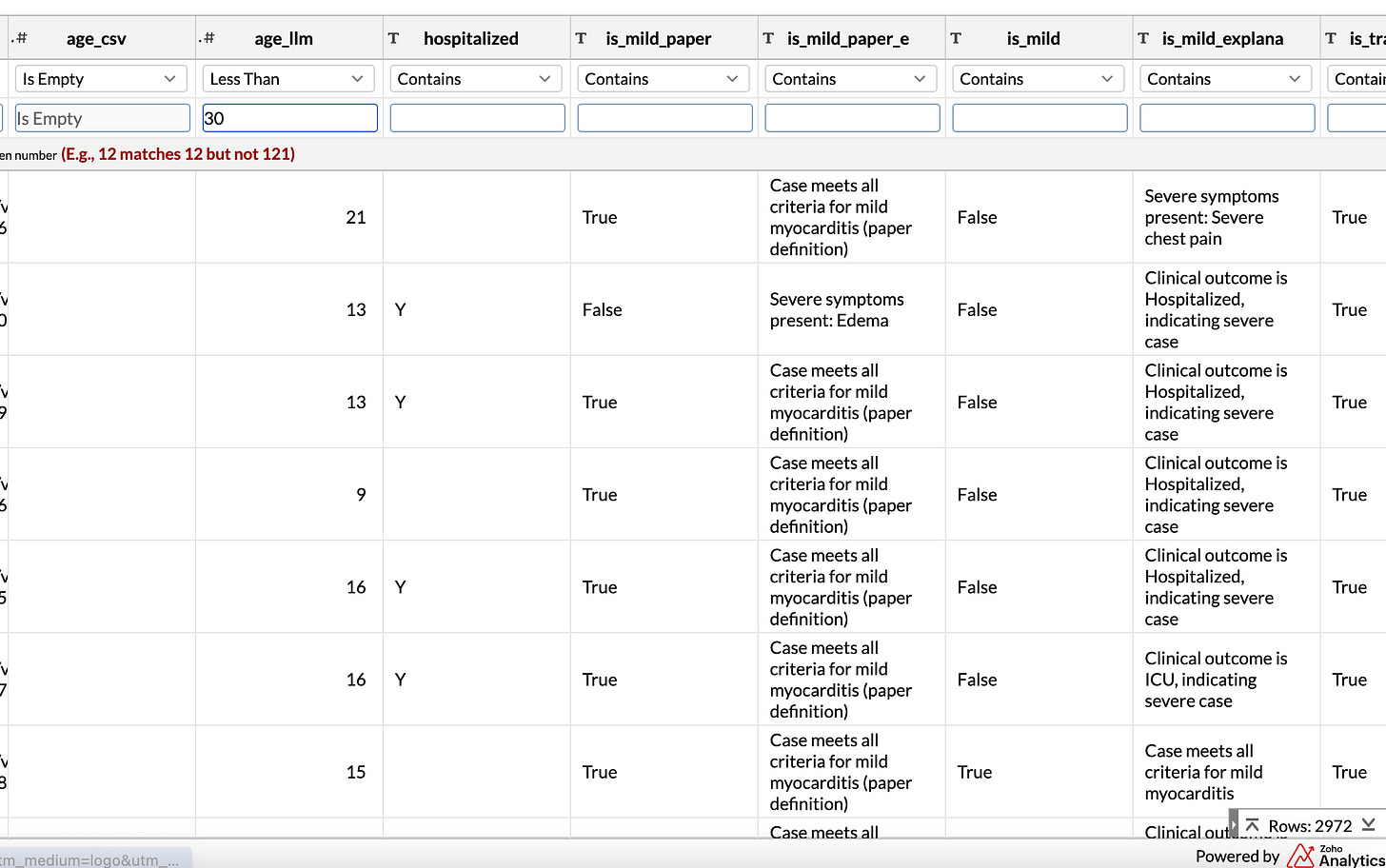
Task: Click the number type icon beside age_csv
Action: [x=20, y=38]
